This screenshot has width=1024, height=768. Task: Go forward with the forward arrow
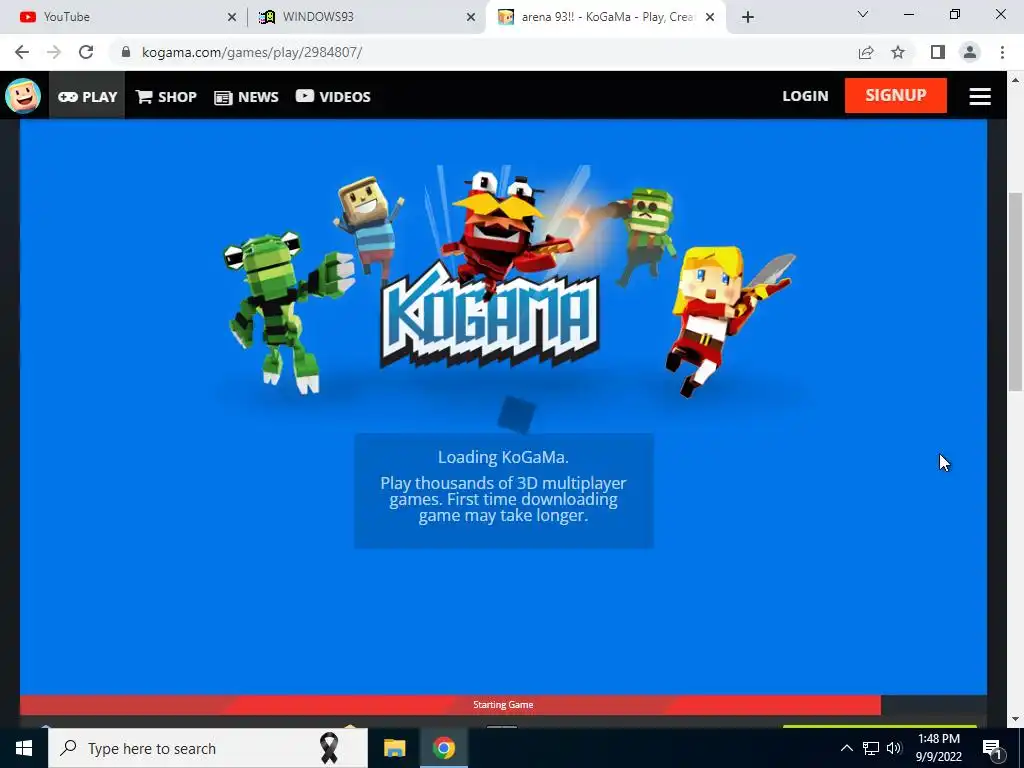pyautogui.click(x=54, y=52)
